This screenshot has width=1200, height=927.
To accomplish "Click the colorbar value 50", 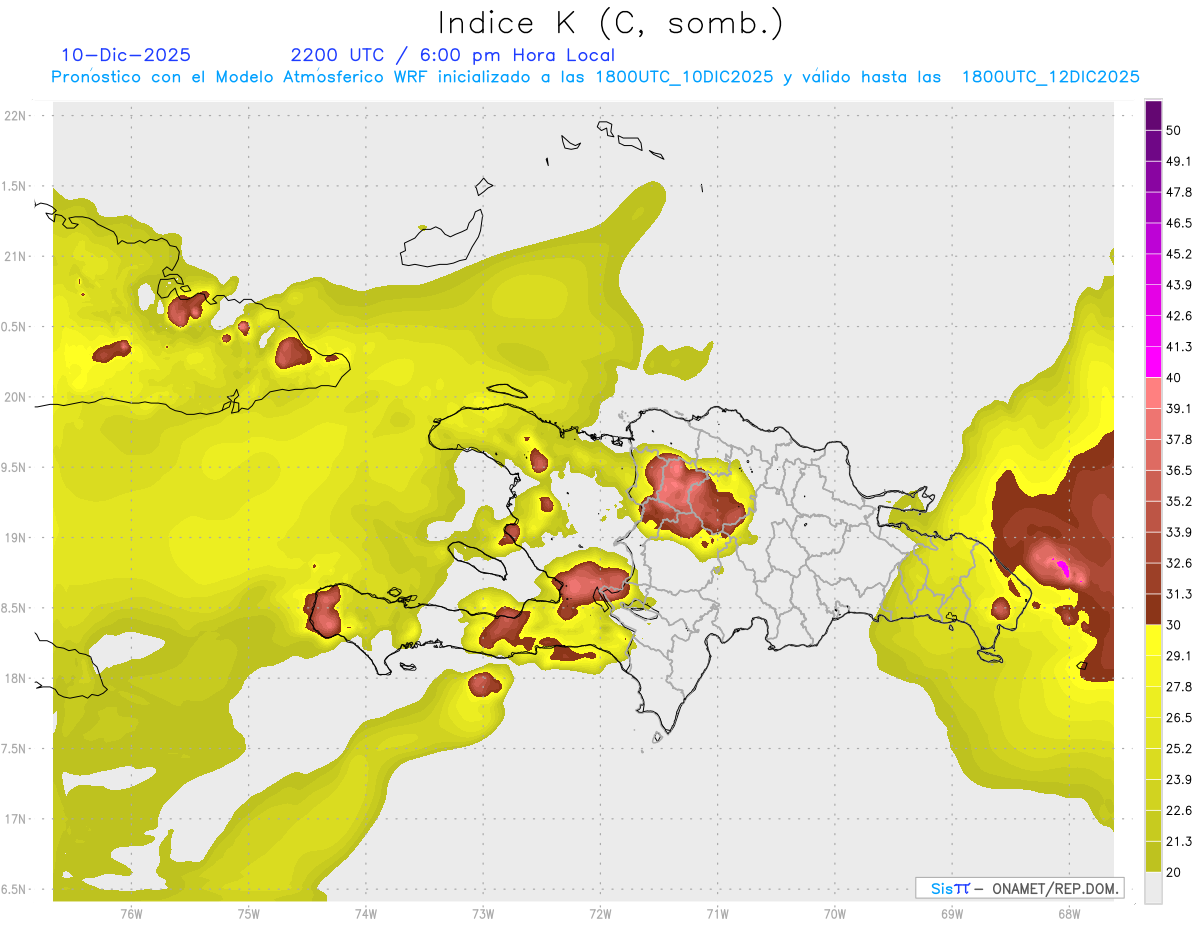I will (1174, 130).
